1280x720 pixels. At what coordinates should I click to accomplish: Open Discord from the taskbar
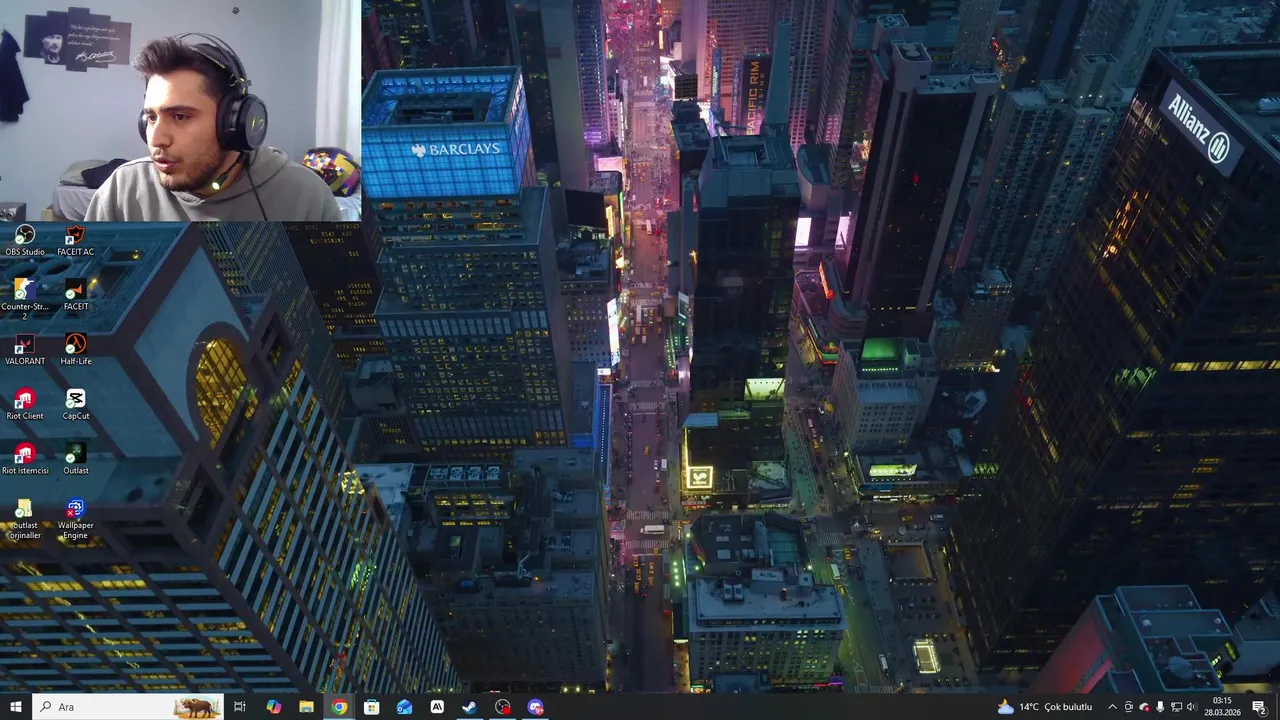click(x=535, y=707)
